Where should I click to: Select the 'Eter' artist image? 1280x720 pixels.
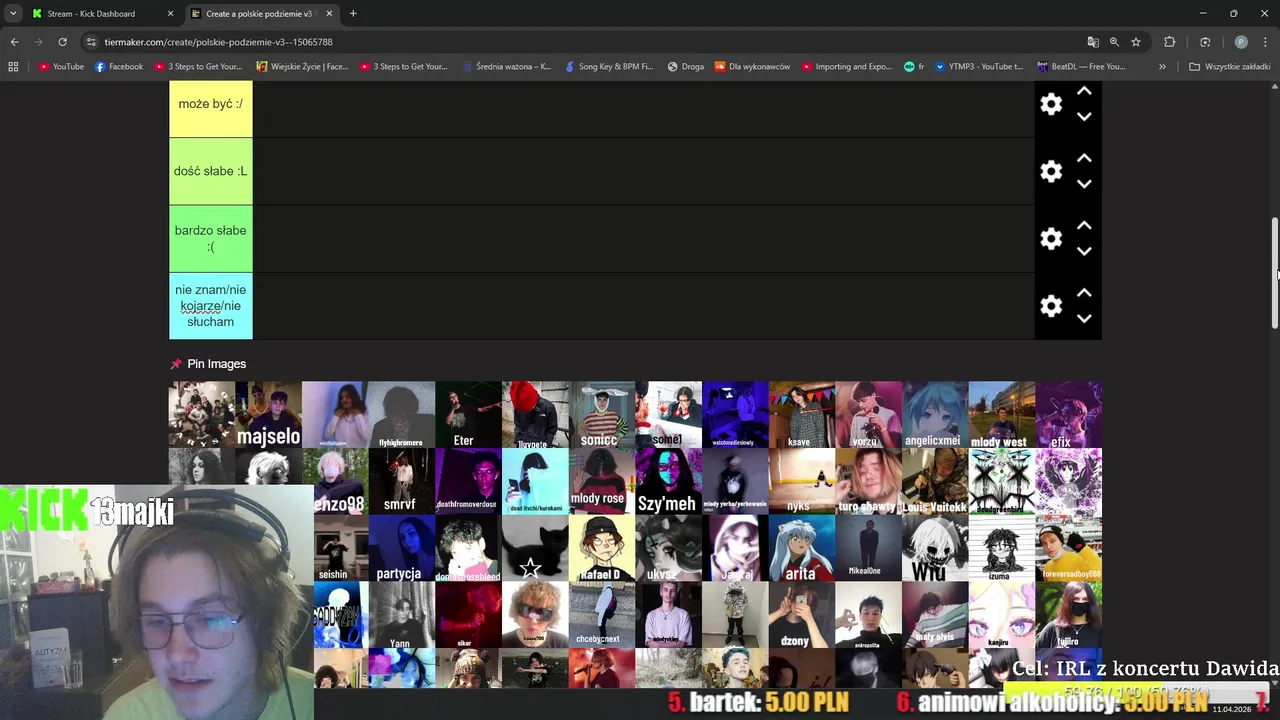pos(468,414)
